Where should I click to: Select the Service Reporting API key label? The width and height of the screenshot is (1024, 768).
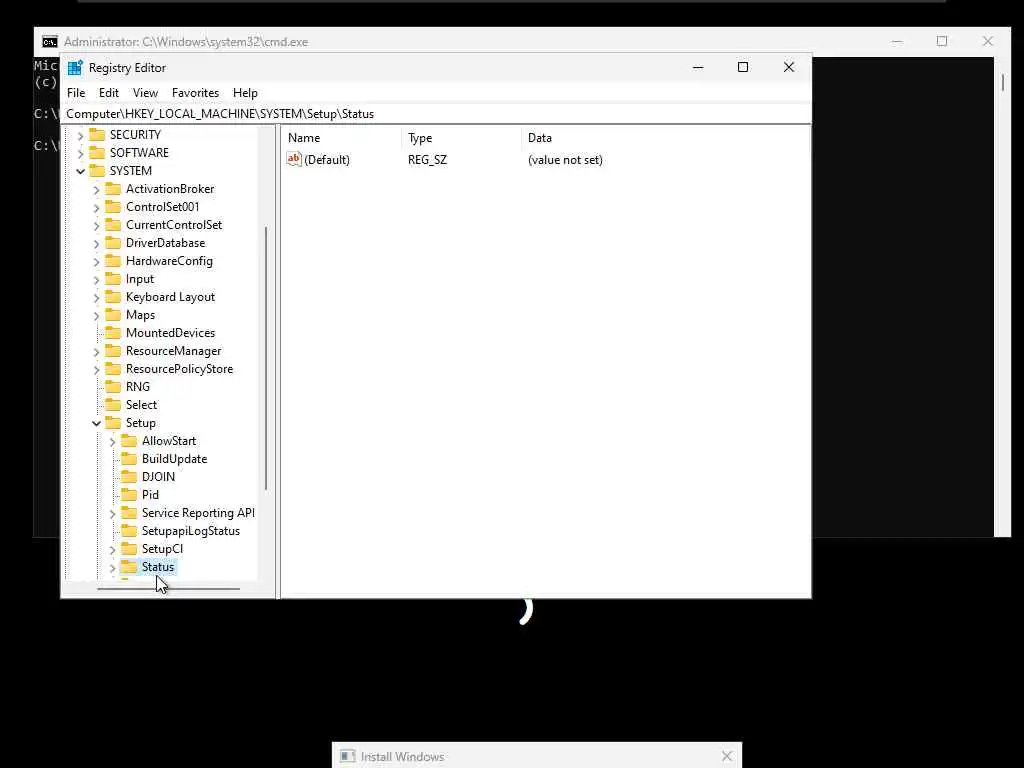click(x=199, y=513)
